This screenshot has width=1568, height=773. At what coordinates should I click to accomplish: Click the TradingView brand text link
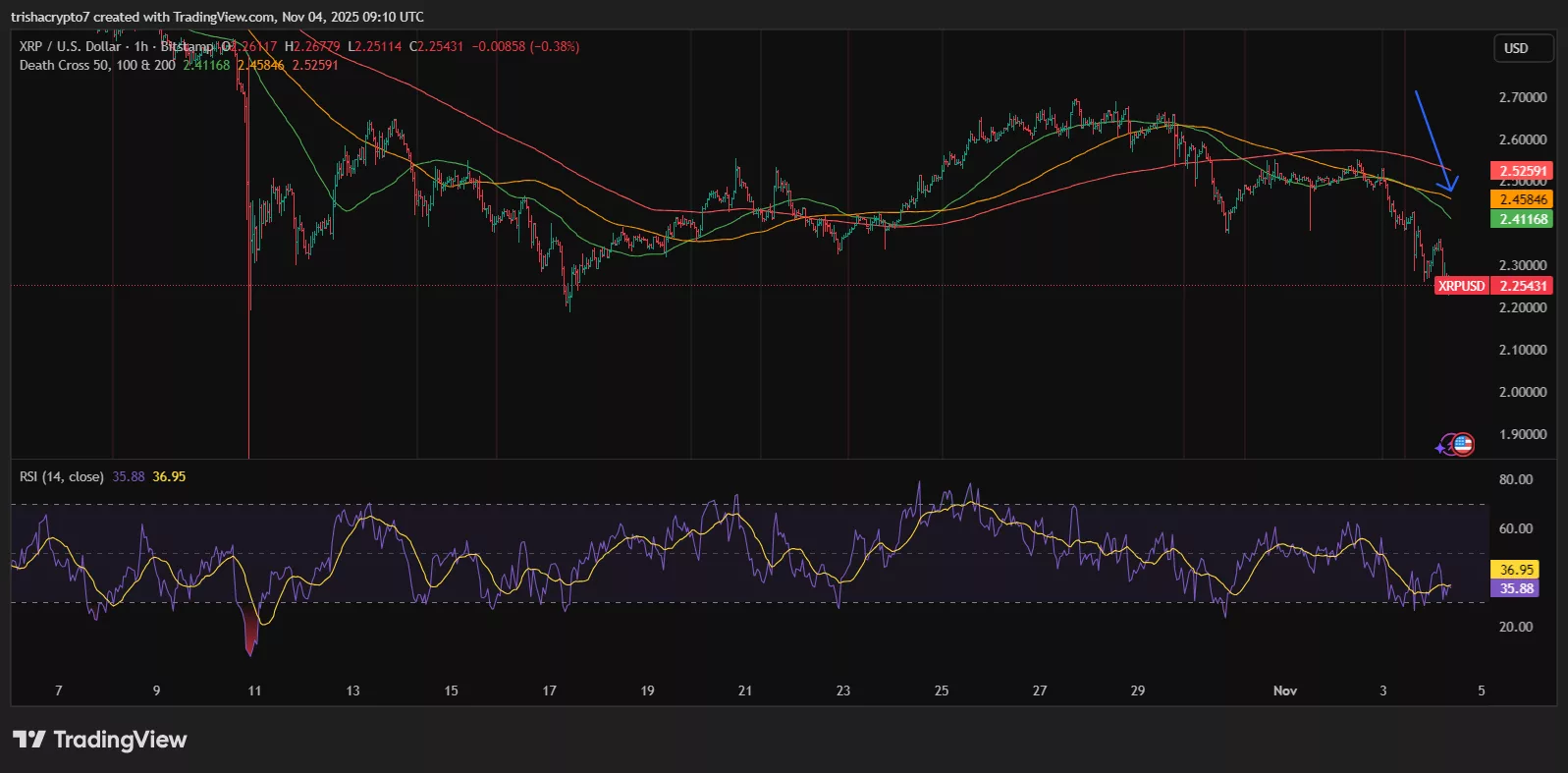[120, 740]
